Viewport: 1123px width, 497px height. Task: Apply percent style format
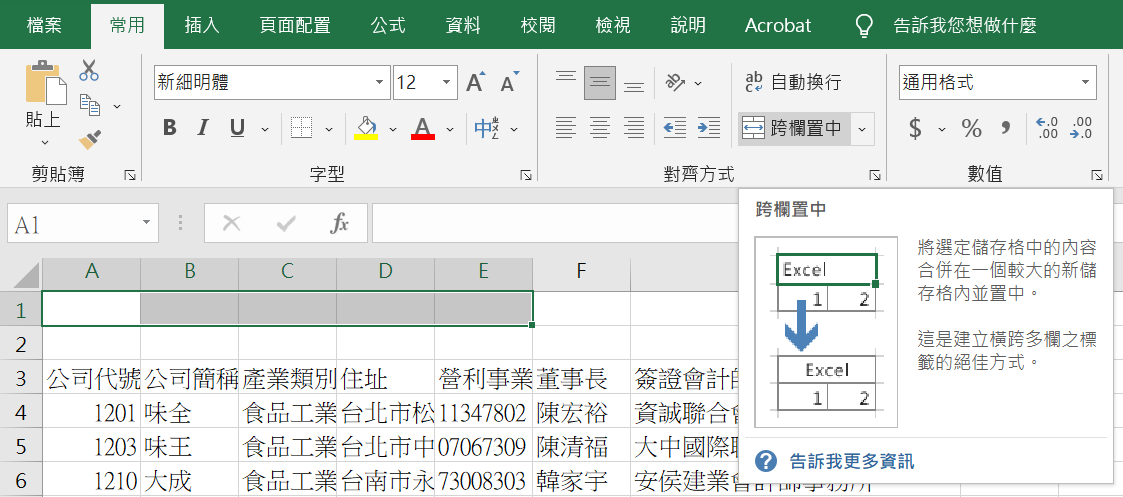click(x=971, y=128)
